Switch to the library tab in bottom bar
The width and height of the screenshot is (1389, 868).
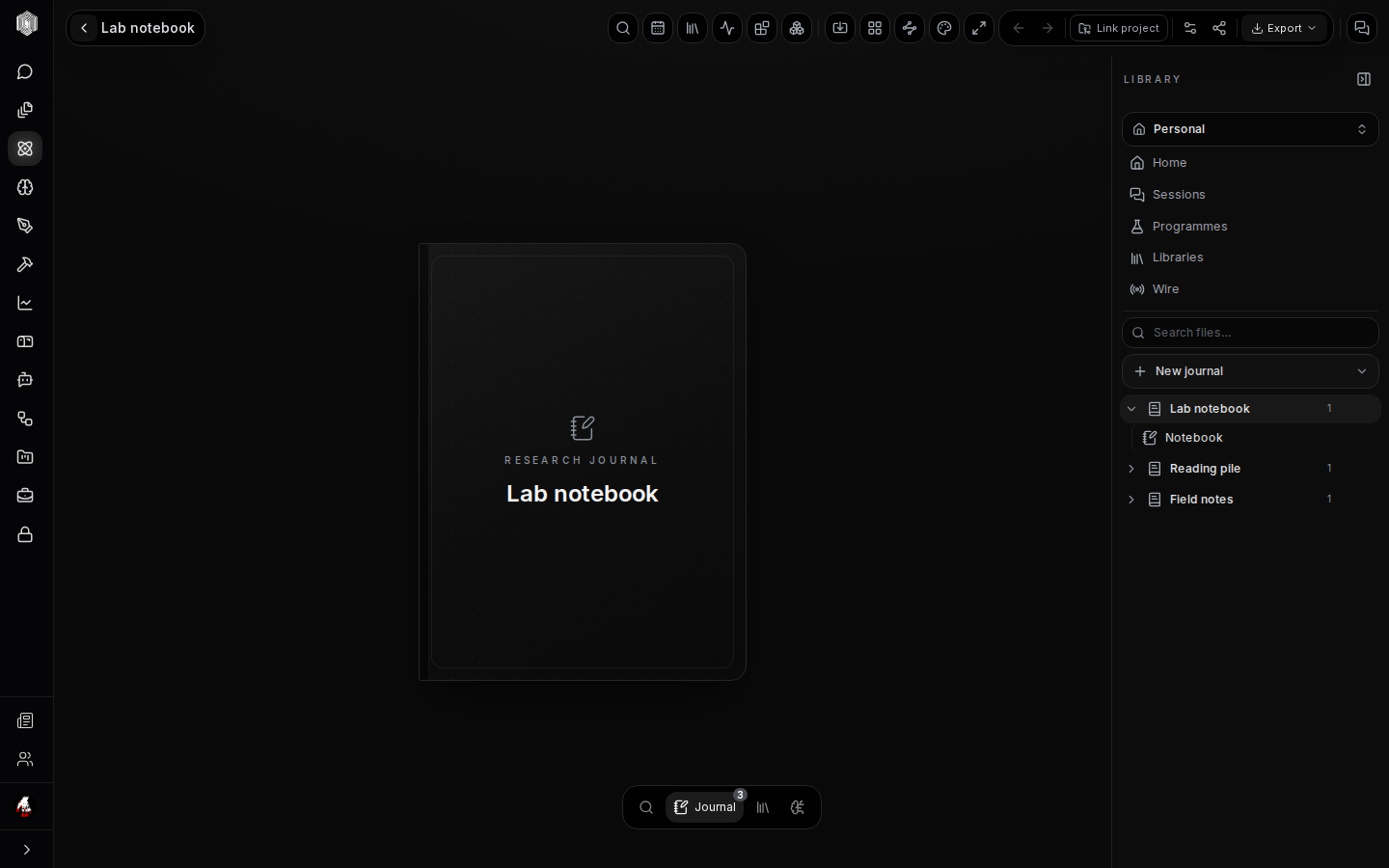(763, 807)
